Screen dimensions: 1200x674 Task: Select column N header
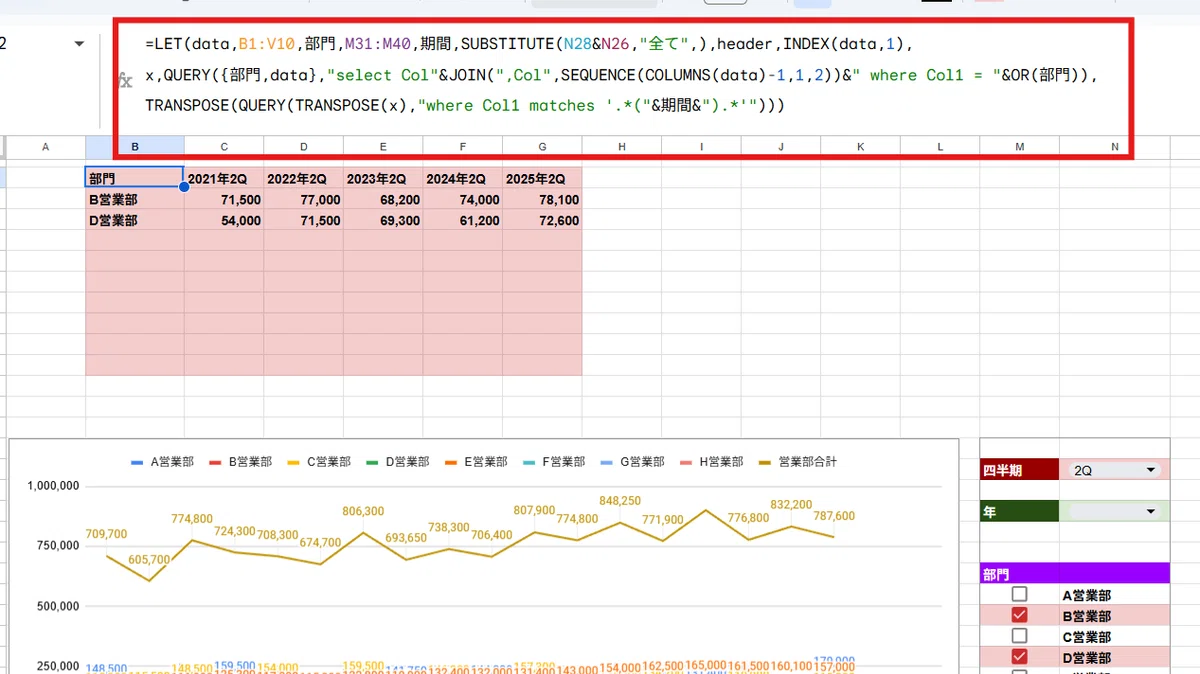tap(1114, 147)
